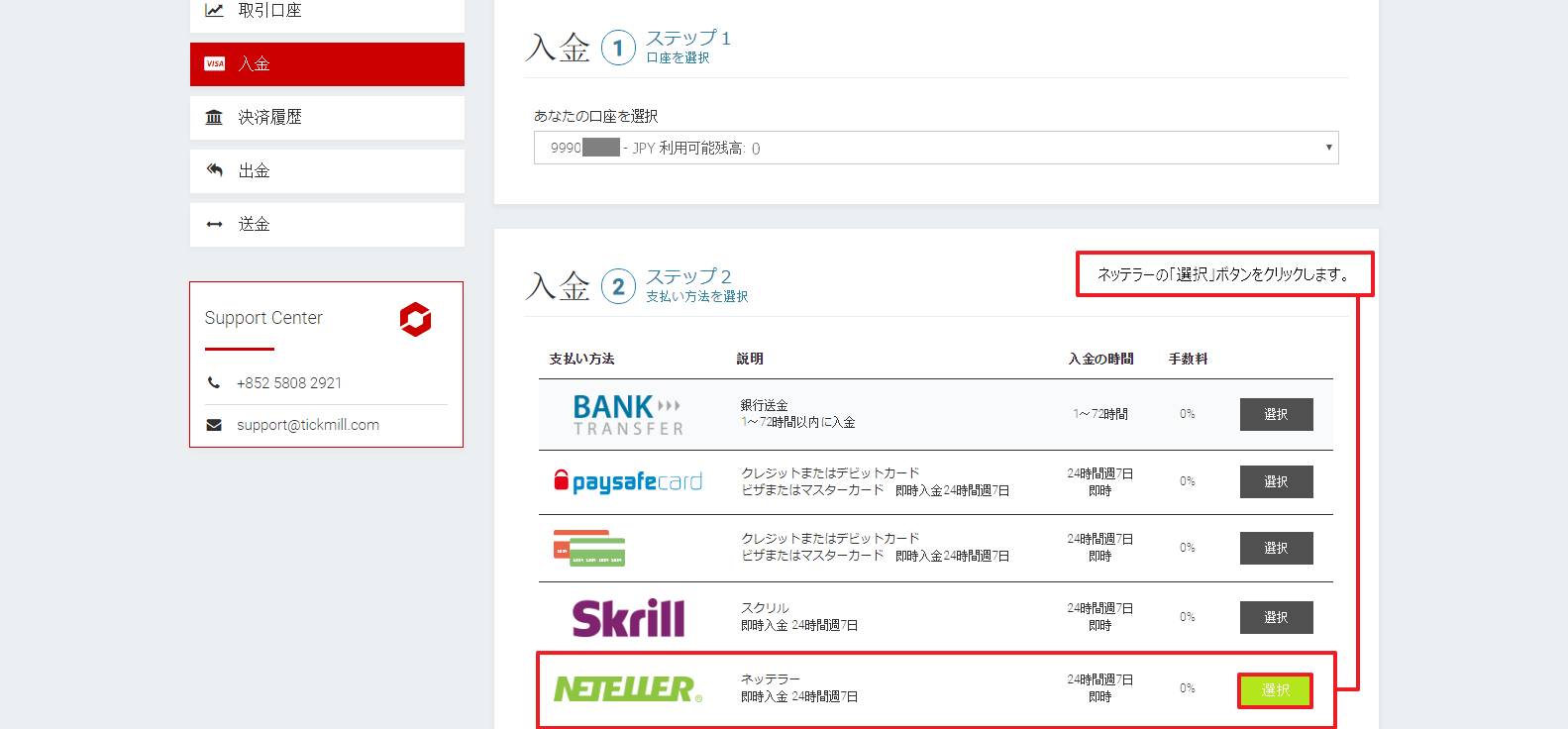This screenshot has width=1568, height=729.
Task: Click the BANK TRANSFER logo
Action: [x=628, y=414]
